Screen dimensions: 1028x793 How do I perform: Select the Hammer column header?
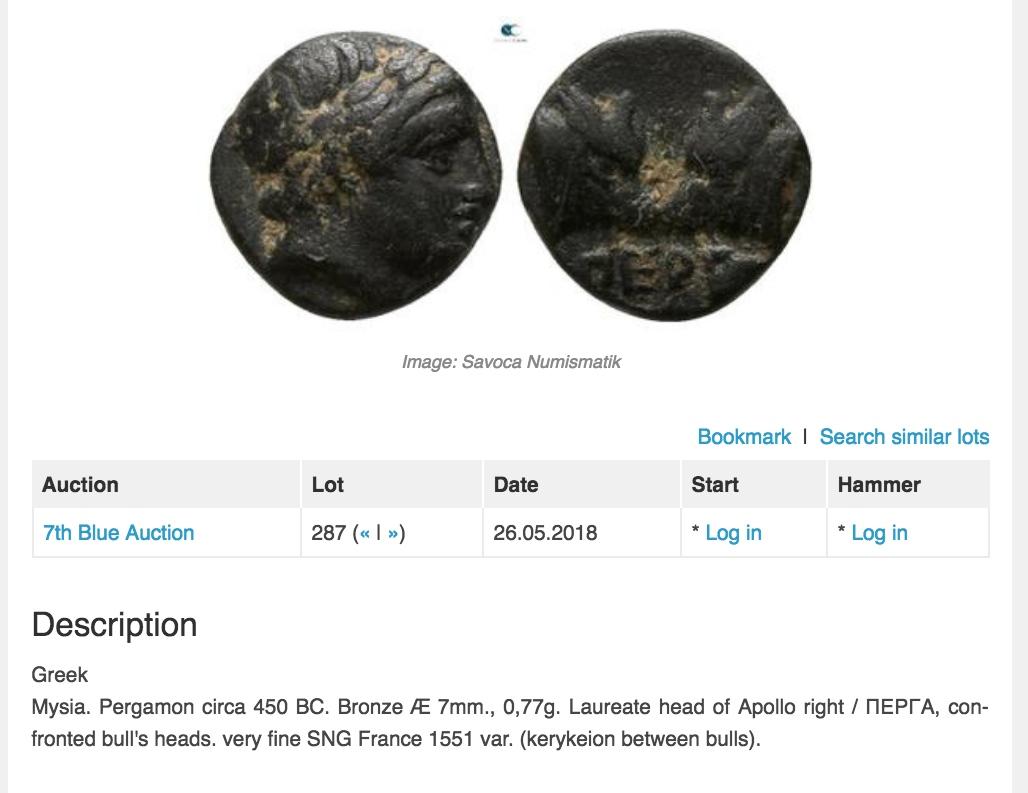pos(879,485)
